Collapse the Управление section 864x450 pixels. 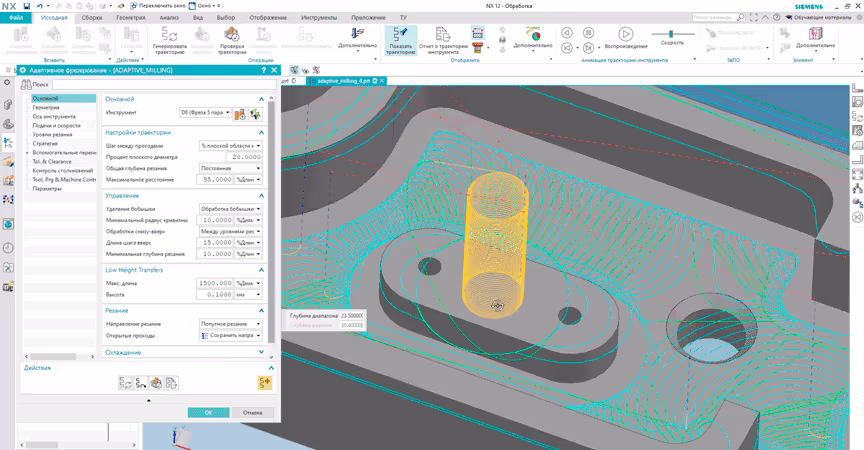261,196
